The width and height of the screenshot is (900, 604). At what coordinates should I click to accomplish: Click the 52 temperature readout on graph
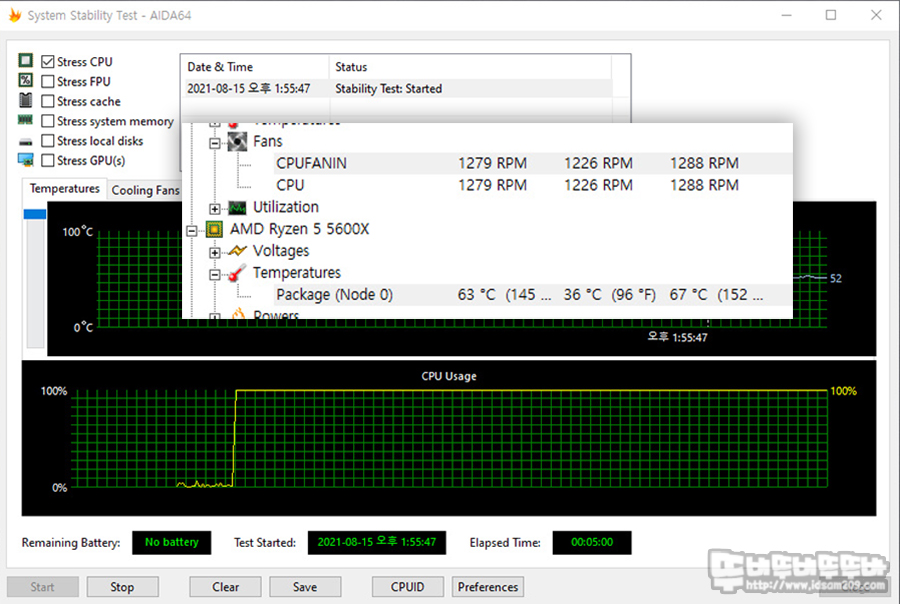(836, 278)
